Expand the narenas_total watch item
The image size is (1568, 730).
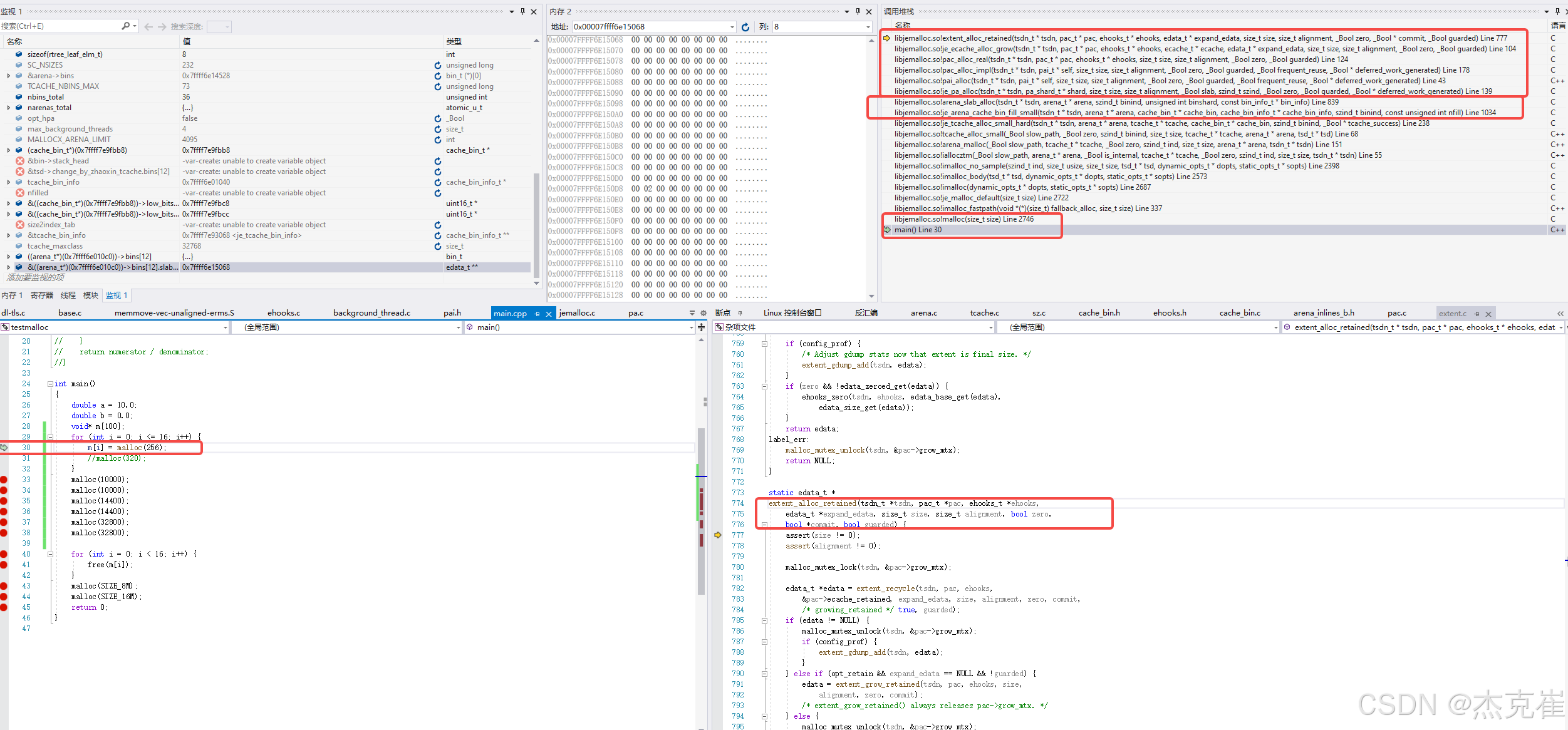point(8,107)
